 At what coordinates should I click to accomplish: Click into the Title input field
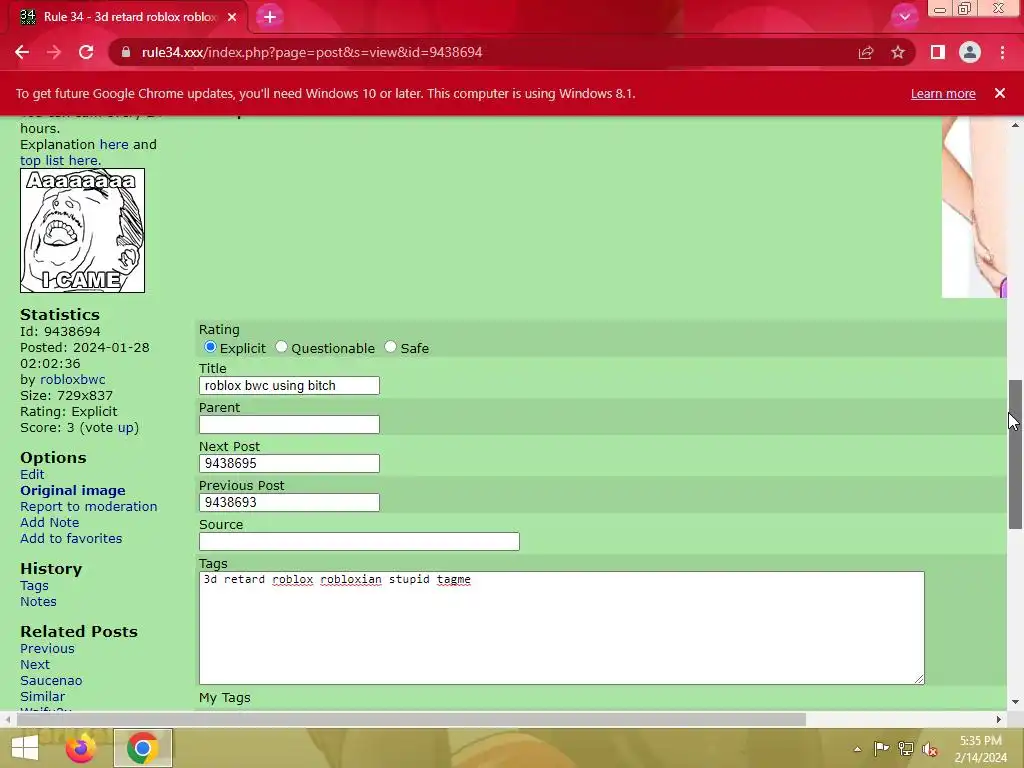(289, 385)
